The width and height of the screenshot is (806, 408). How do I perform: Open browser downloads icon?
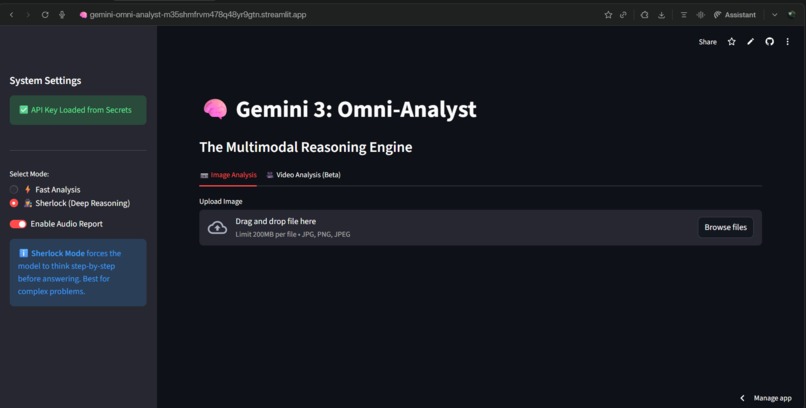(x=662, y=15)
